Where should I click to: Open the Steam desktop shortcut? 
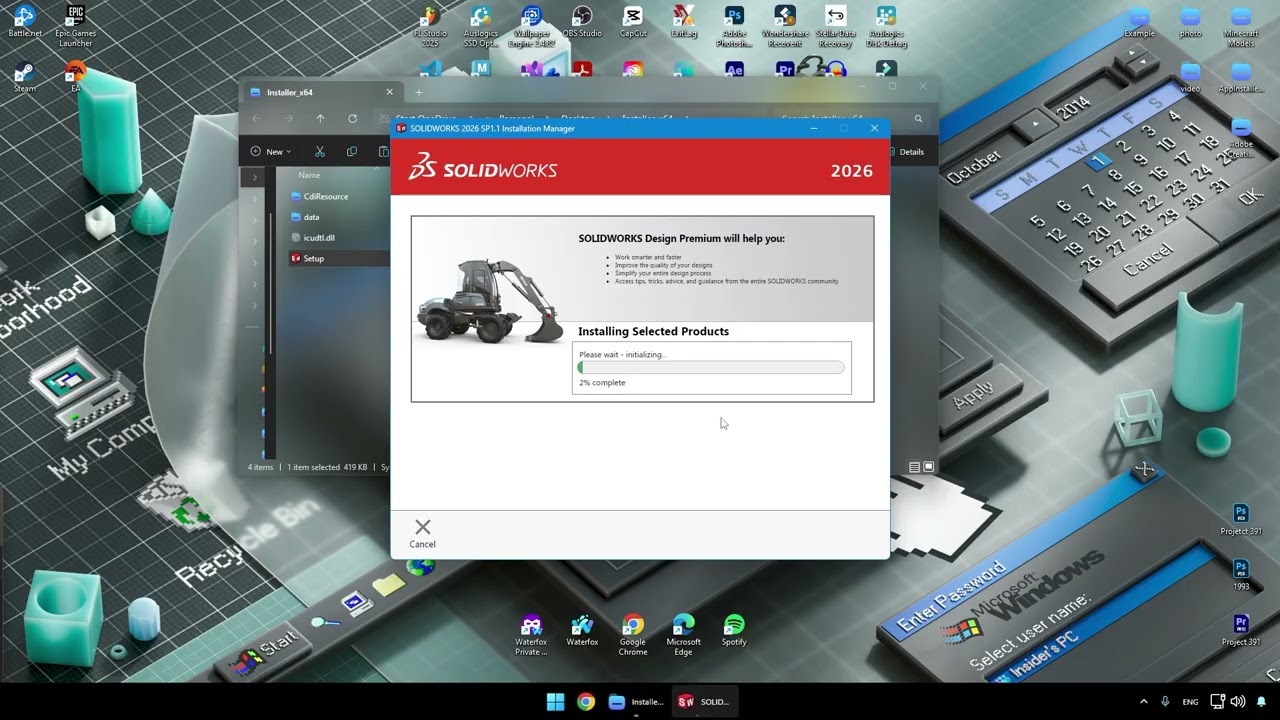[x=24, y=77]
